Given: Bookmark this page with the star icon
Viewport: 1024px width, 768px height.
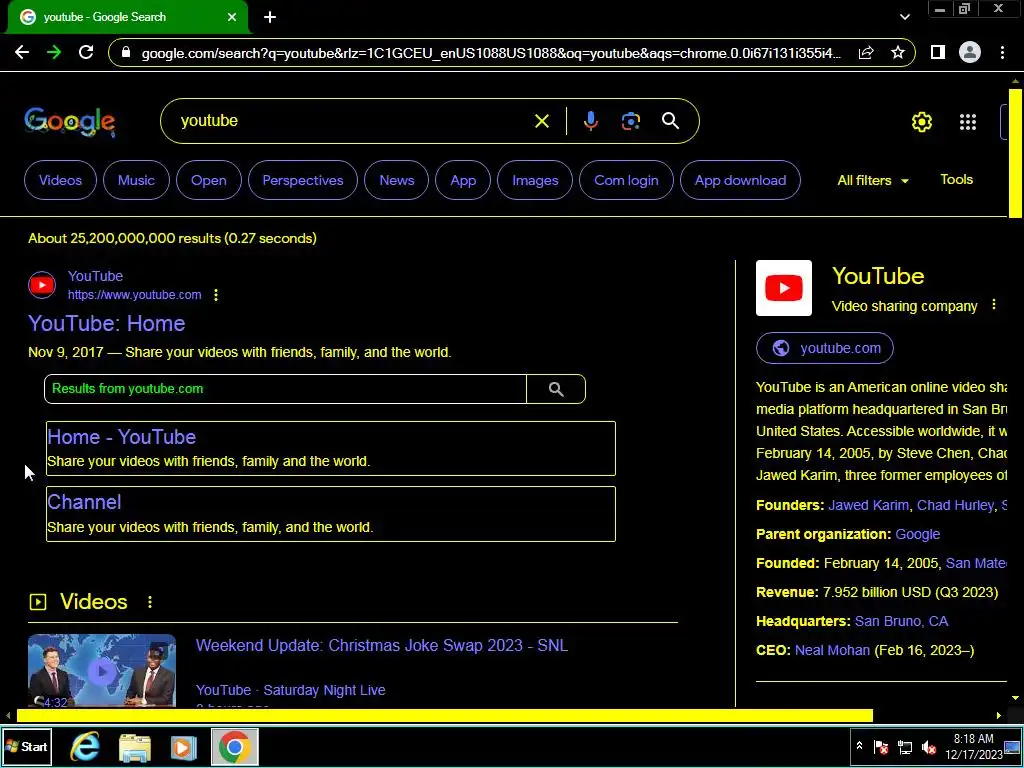Looking at the screenshot, I should 898,52.
